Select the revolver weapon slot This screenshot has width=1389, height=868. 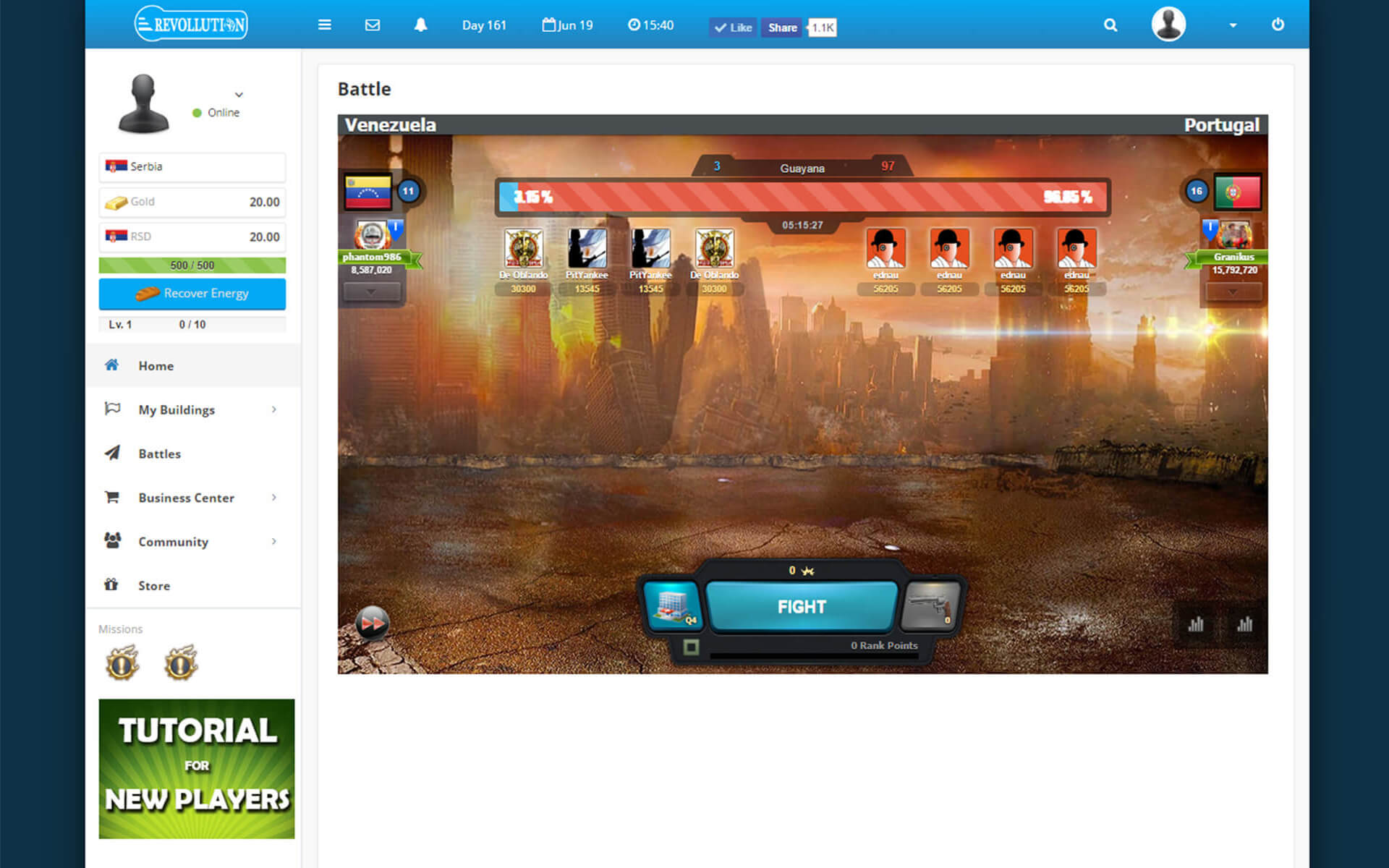[931, 606]
